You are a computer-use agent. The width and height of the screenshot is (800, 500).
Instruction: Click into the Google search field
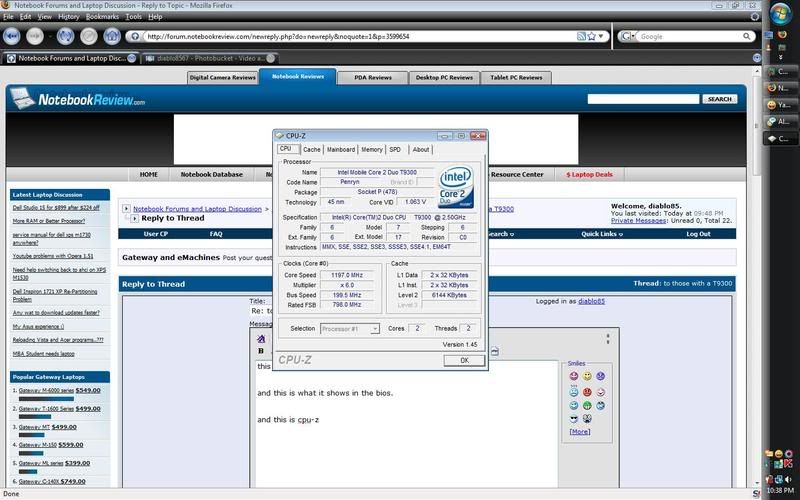pos(689,36)
